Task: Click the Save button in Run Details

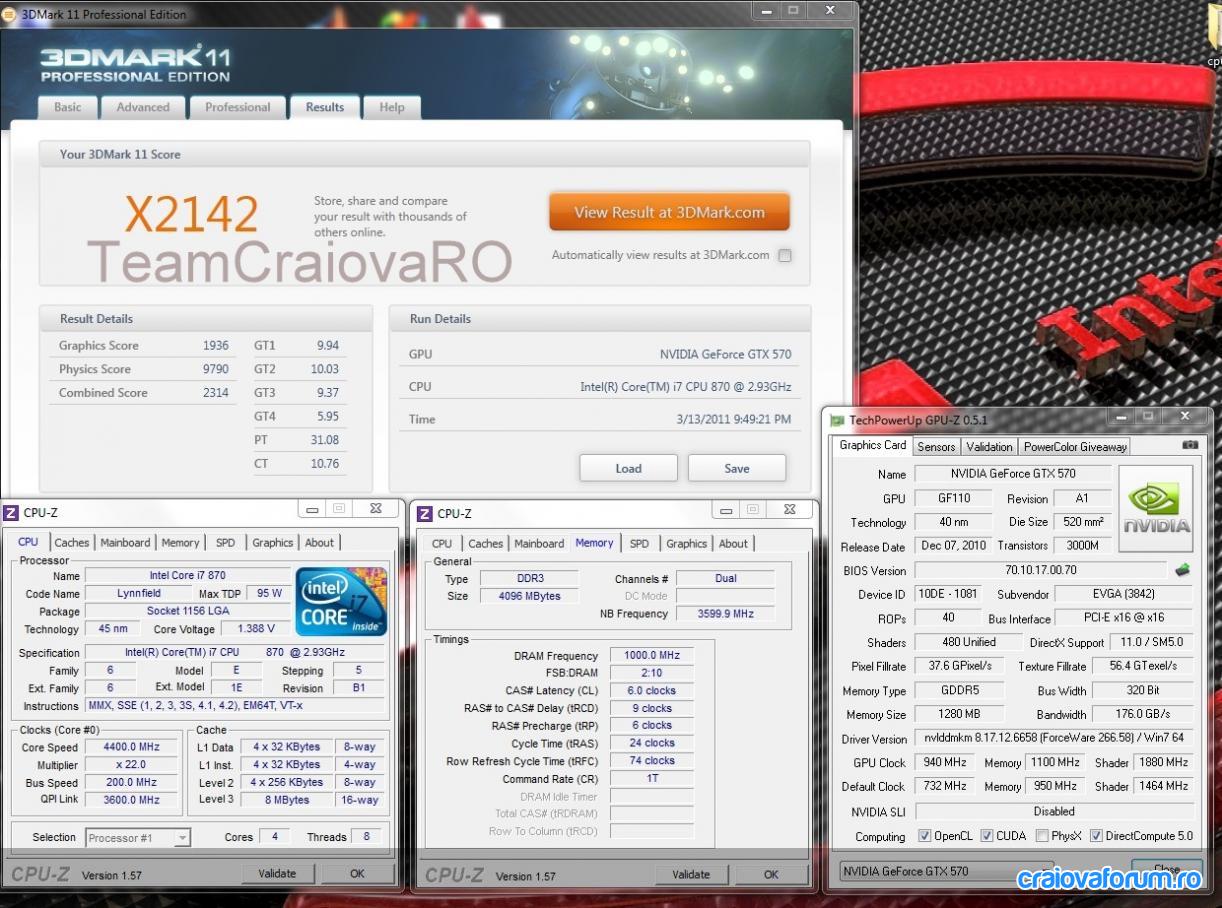Action: (737, 468)
